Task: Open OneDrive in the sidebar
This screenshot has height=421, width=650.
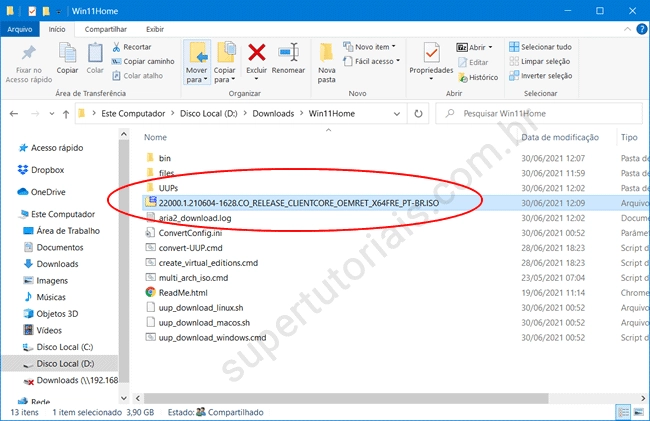Action: 48,192
